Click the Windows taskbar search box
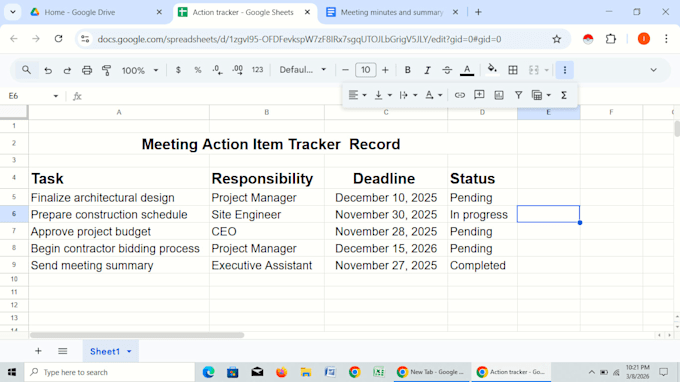Screen dimensions: 680x382 110,372
